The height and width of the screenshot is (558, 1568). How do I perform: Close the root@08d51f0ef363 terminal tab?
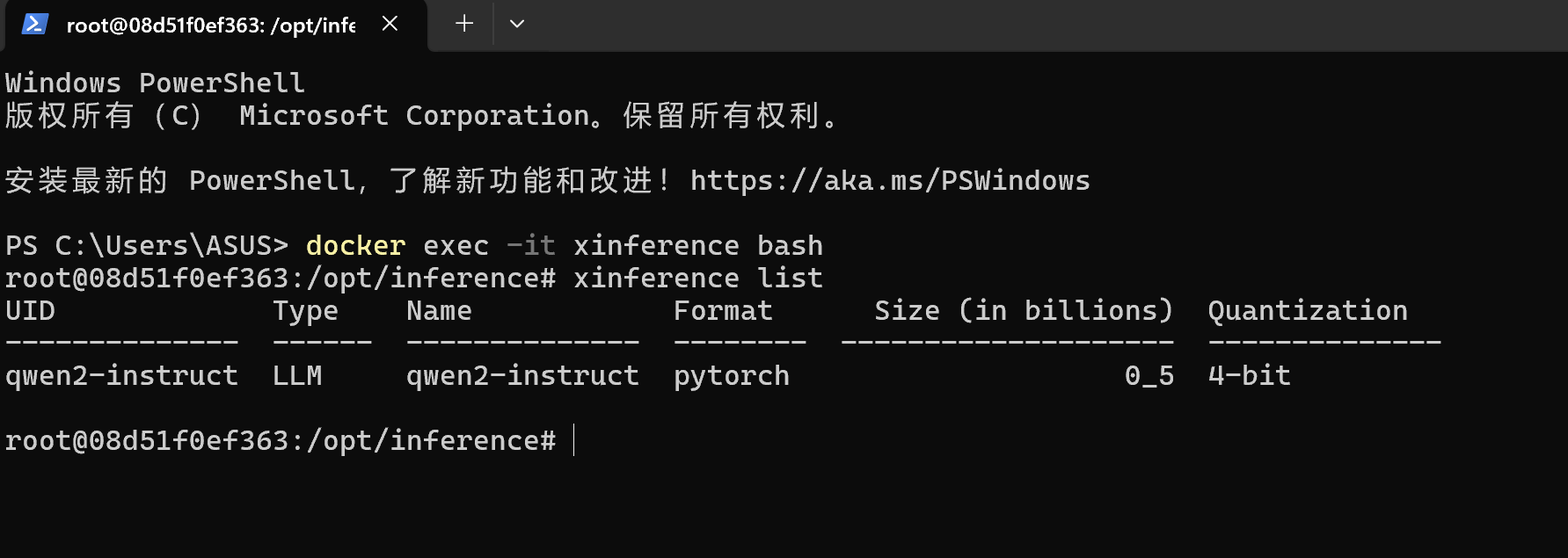(390, 24)
